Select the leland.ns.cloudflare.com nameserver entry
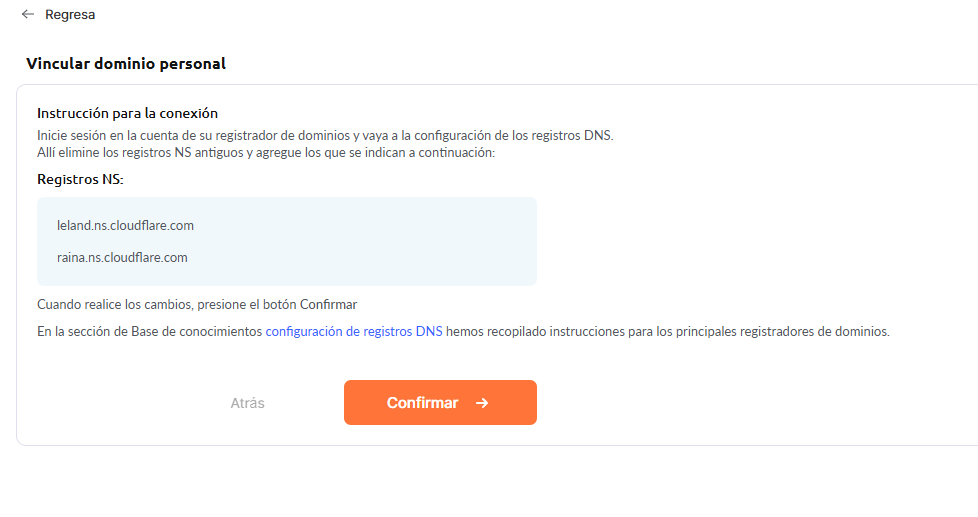Image resolution: width=978 pixels, height=517 pixels. click(x=125, y=225)
